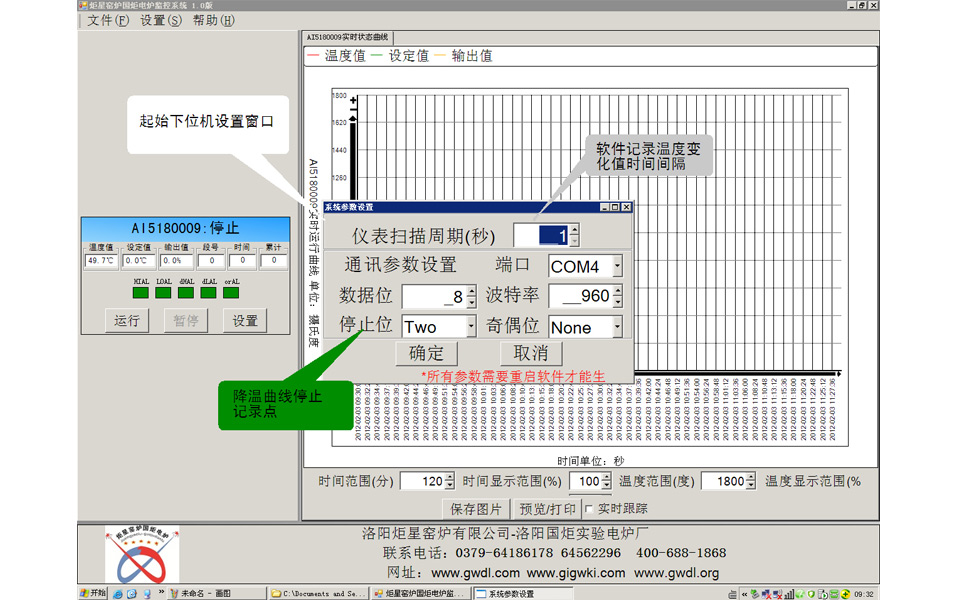Click the LOAL green alarm indicator

(164, 292)
